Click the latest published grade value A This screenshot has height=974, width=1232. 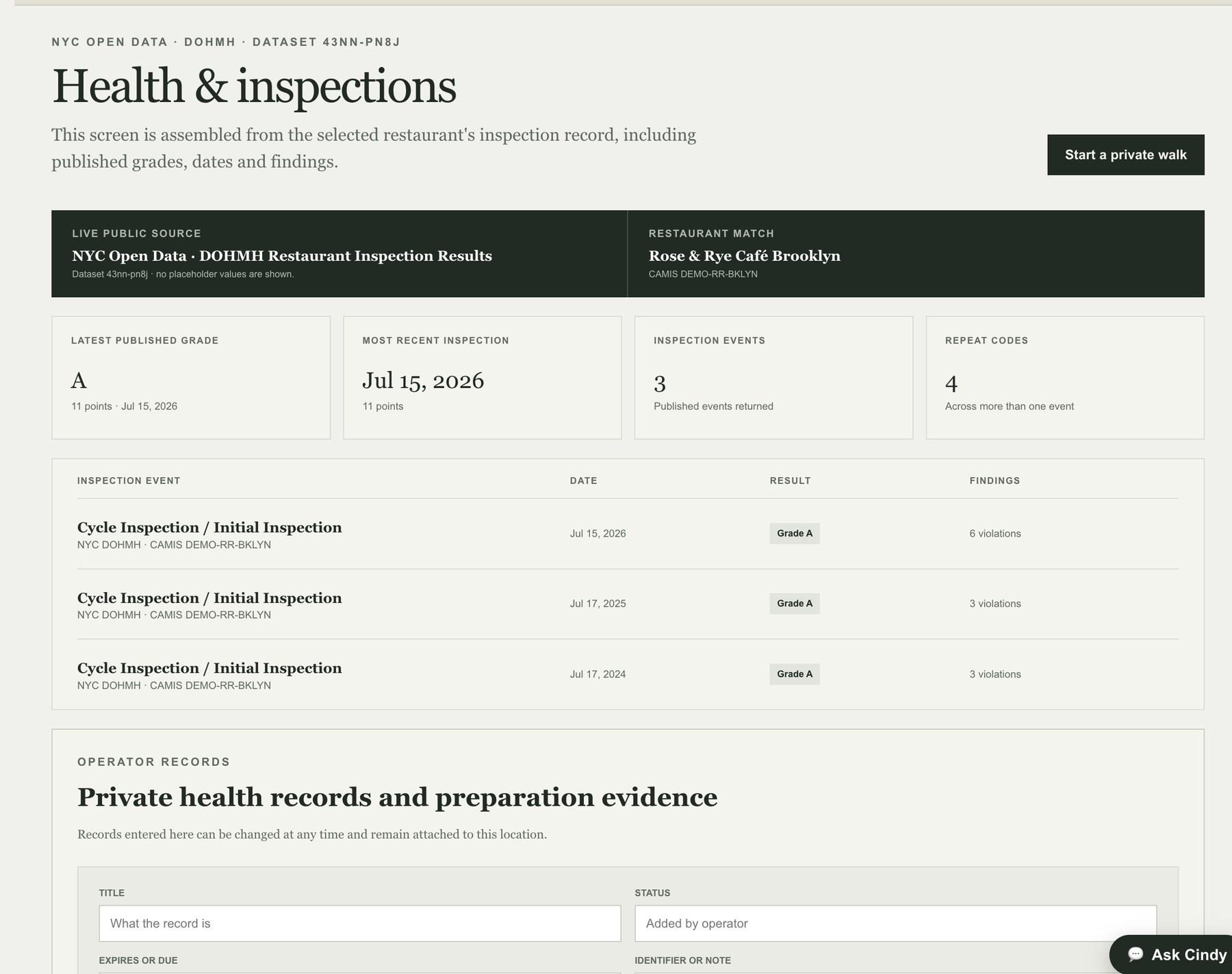(x=79, y=381)
